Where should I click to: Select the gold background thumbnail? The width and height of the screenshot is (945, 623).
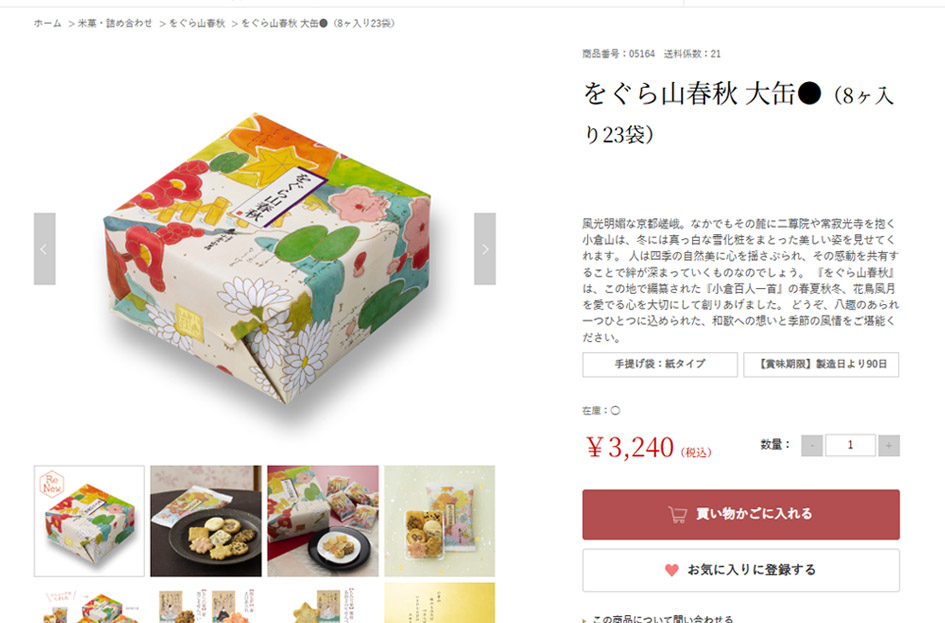pos(439,603)
